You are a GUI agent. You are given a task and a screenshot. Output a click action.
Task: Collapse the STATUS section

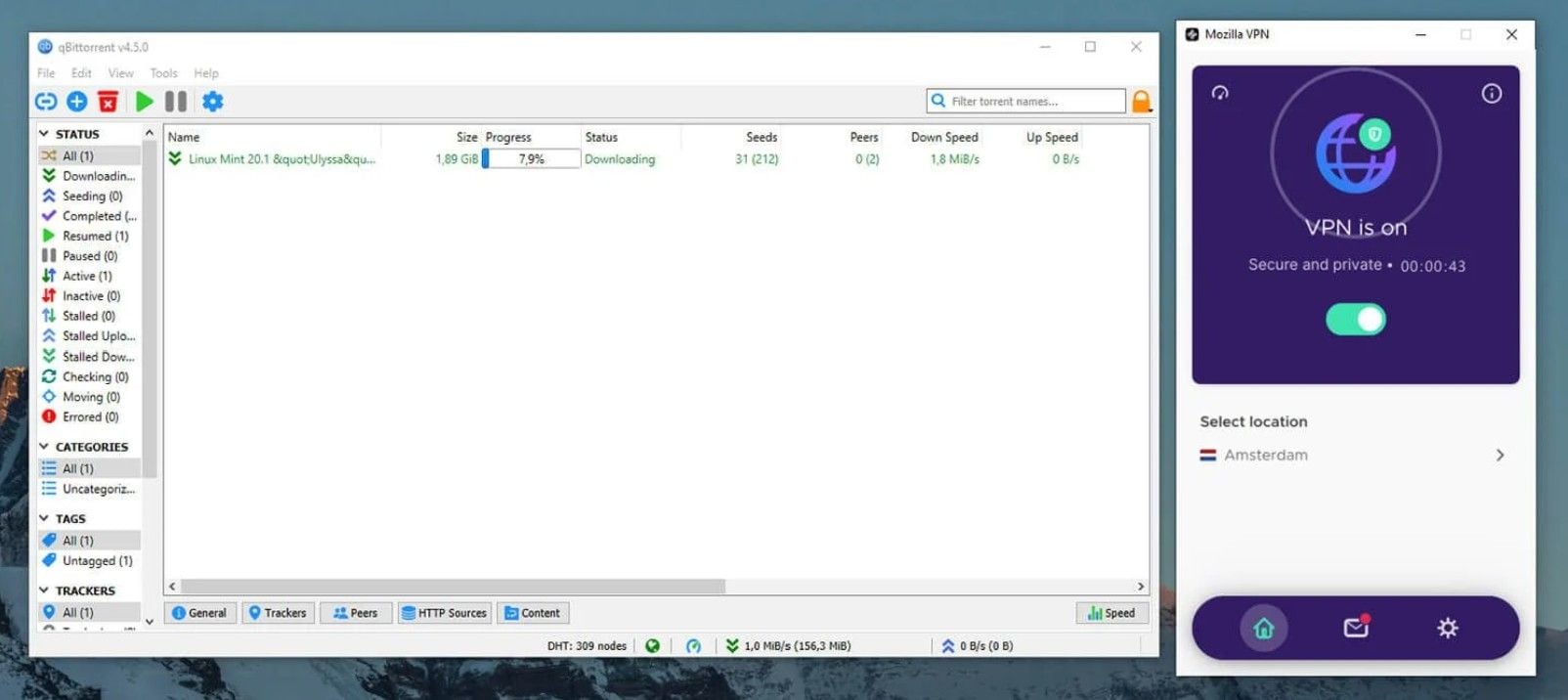click(43, 134)
